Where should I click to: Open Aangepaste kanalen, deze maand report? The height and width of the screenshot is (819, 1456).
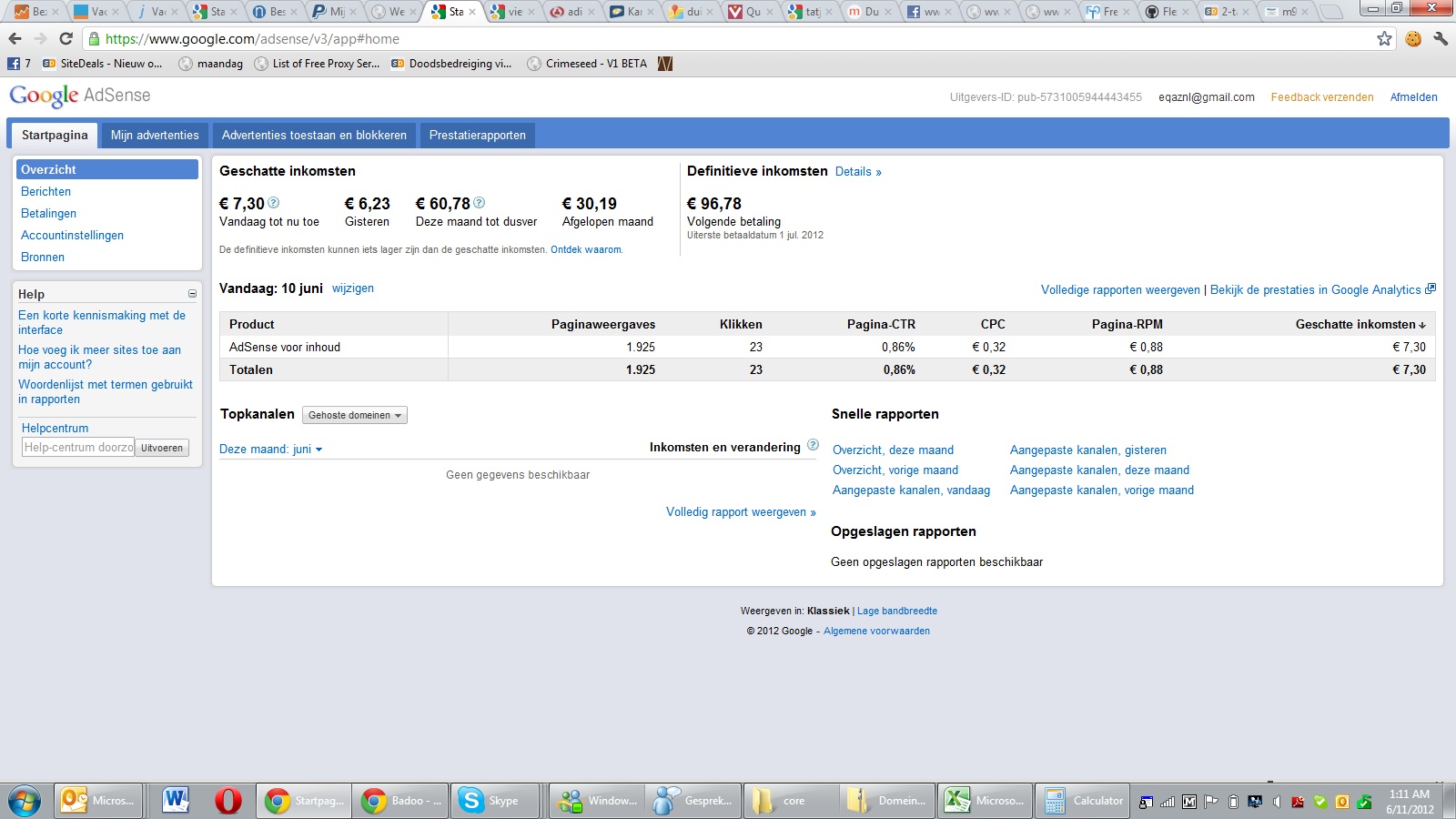(x=1099, y=470)
